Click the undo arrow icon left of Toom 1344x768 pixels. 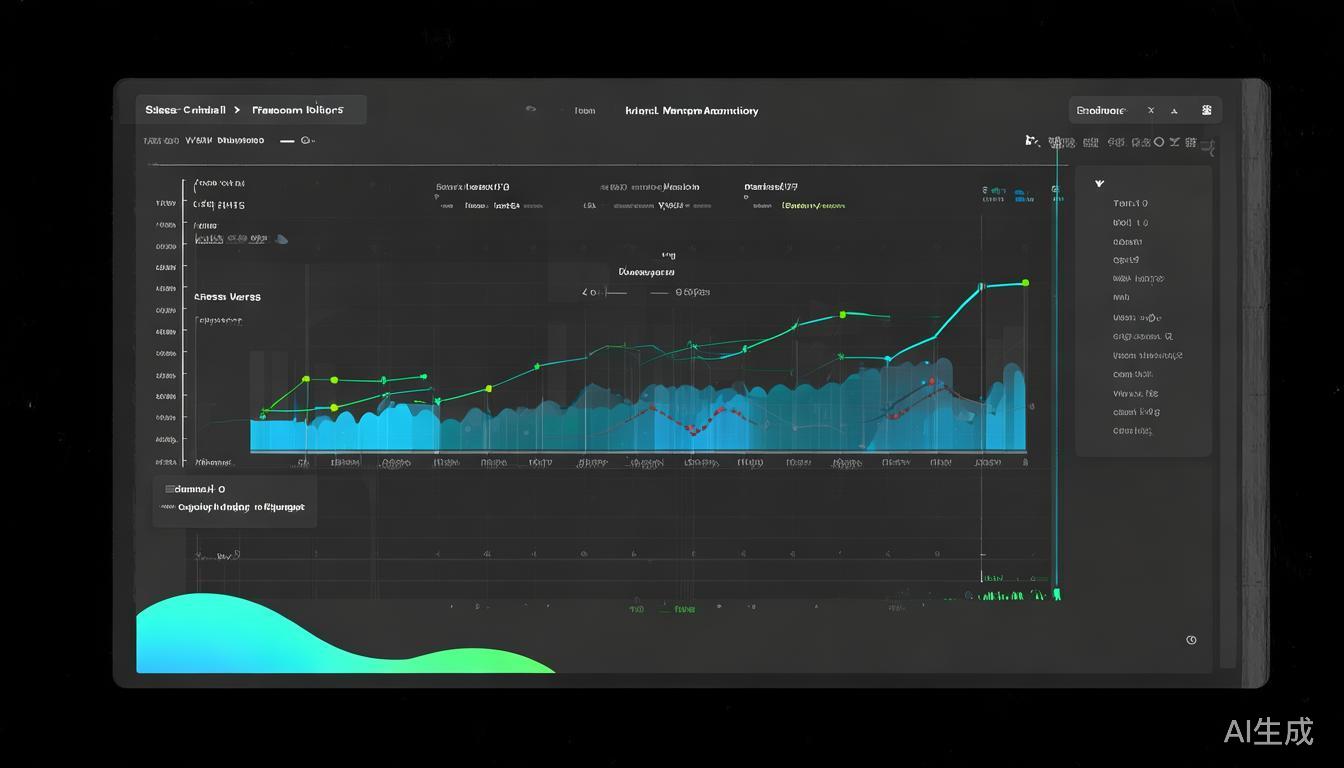[x=530, y=110]
